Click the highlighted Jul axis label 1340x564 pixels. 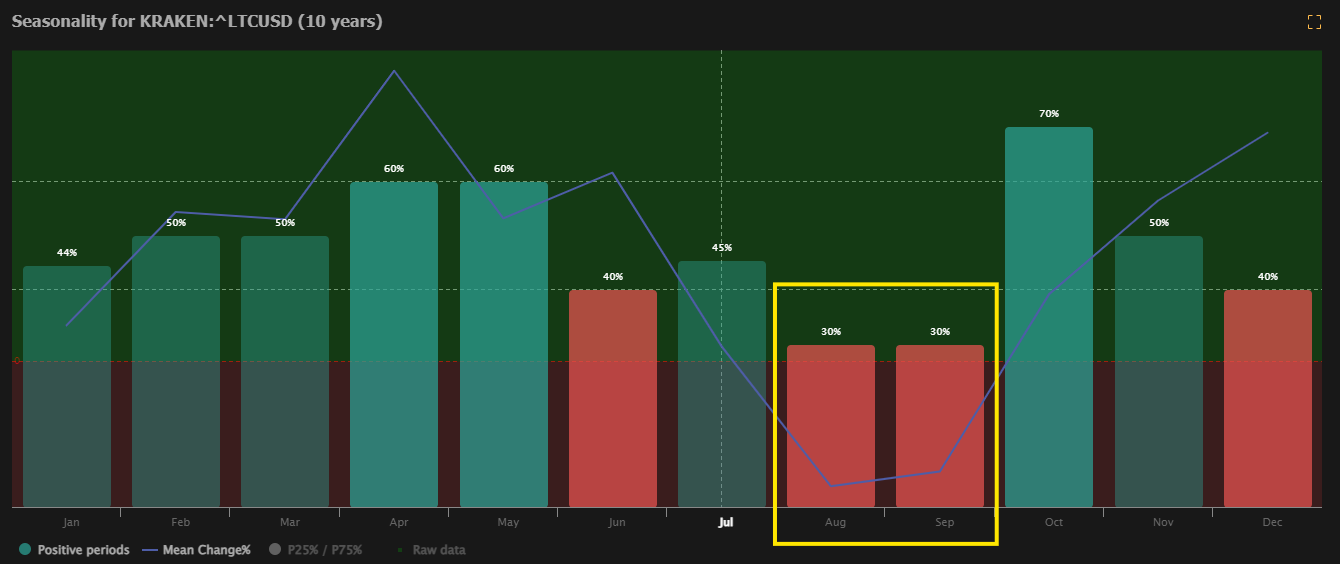point(726,522)
